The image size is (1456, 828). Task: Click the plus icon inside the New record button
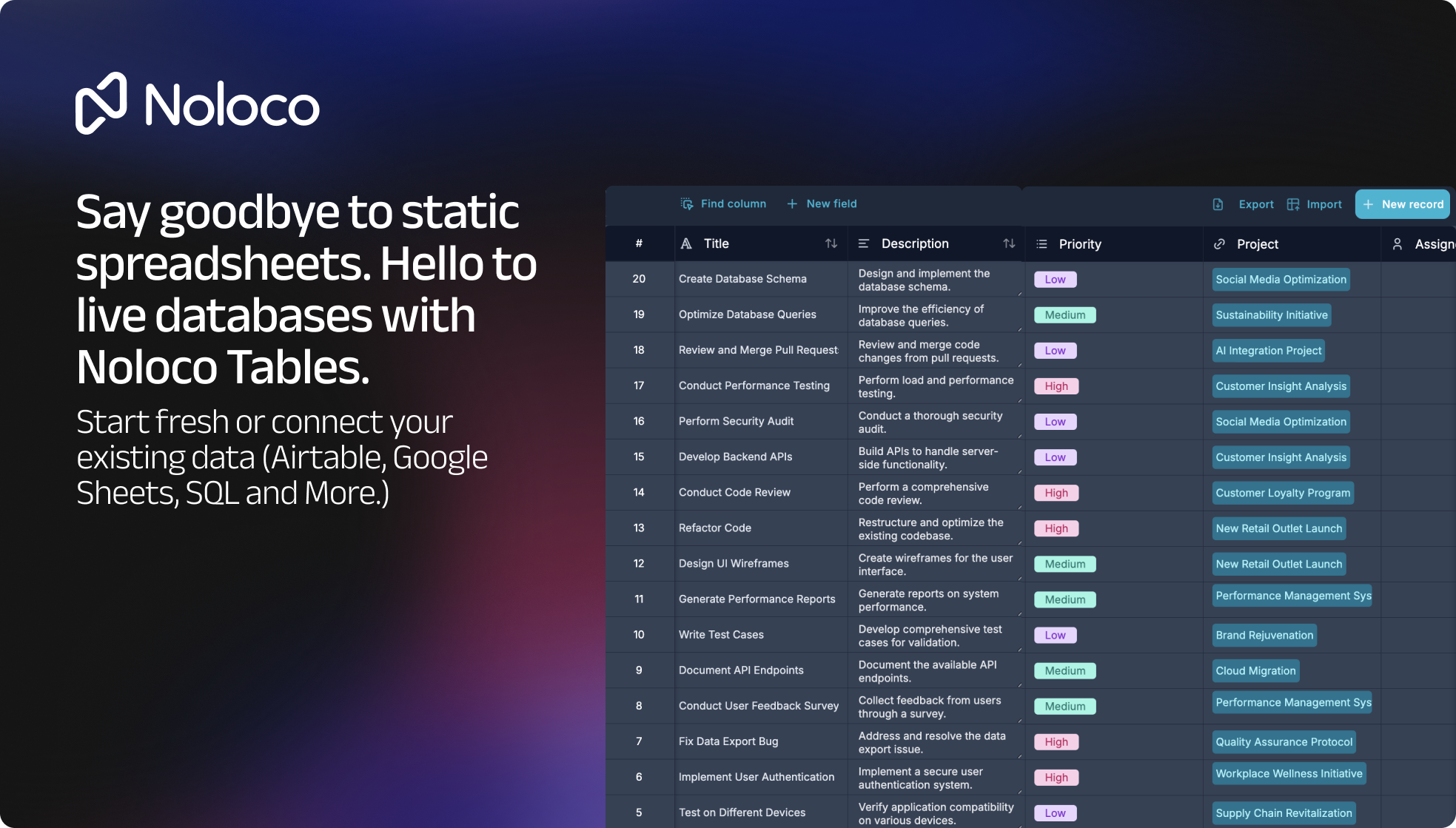(x=1369, y=203)
